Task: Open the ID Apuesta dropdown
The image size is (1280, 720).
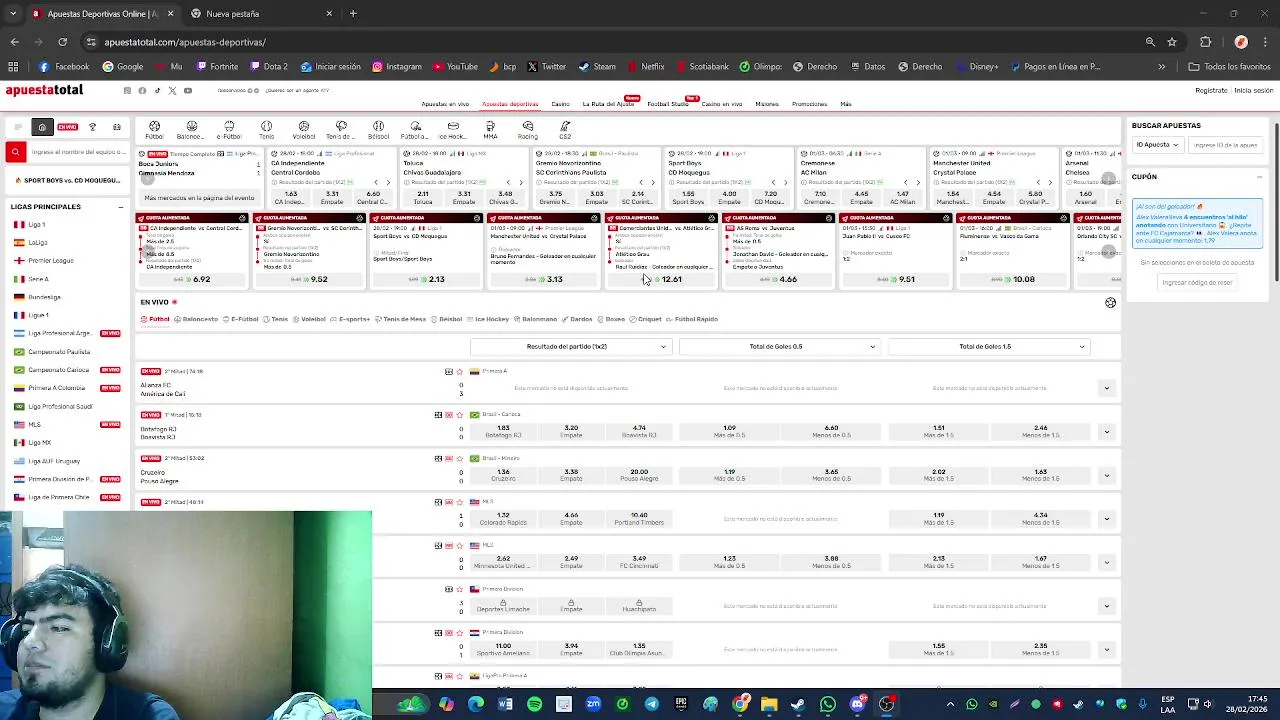Action: pyautogui.click(x=1157, y=145)
